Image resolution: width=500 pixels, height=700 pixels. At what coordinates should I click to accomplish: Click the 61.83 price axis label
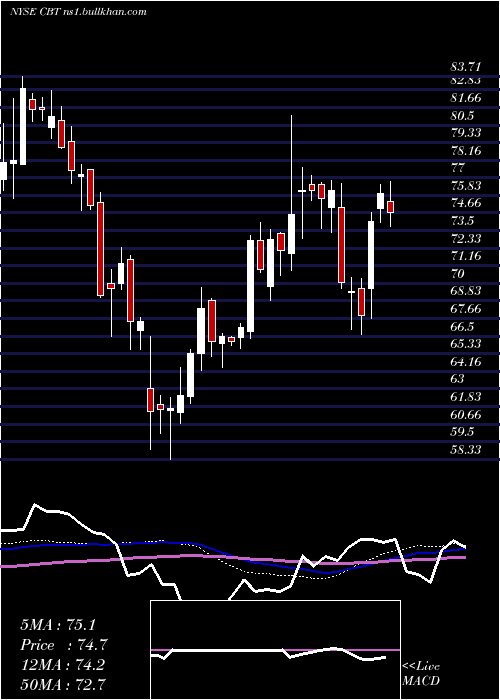click(466, 396)
